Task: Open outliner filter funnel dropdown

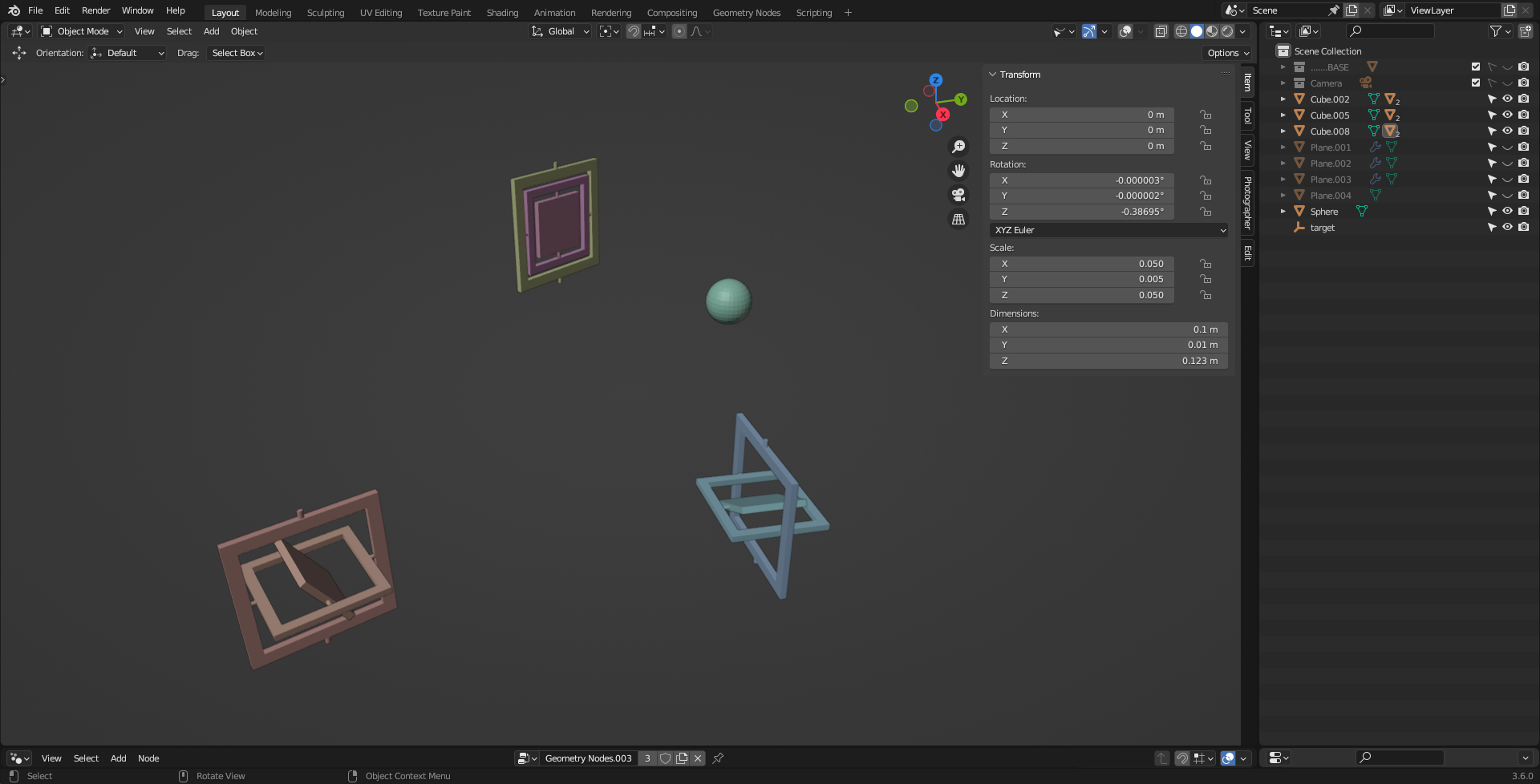Action: tap(1500, 31)
